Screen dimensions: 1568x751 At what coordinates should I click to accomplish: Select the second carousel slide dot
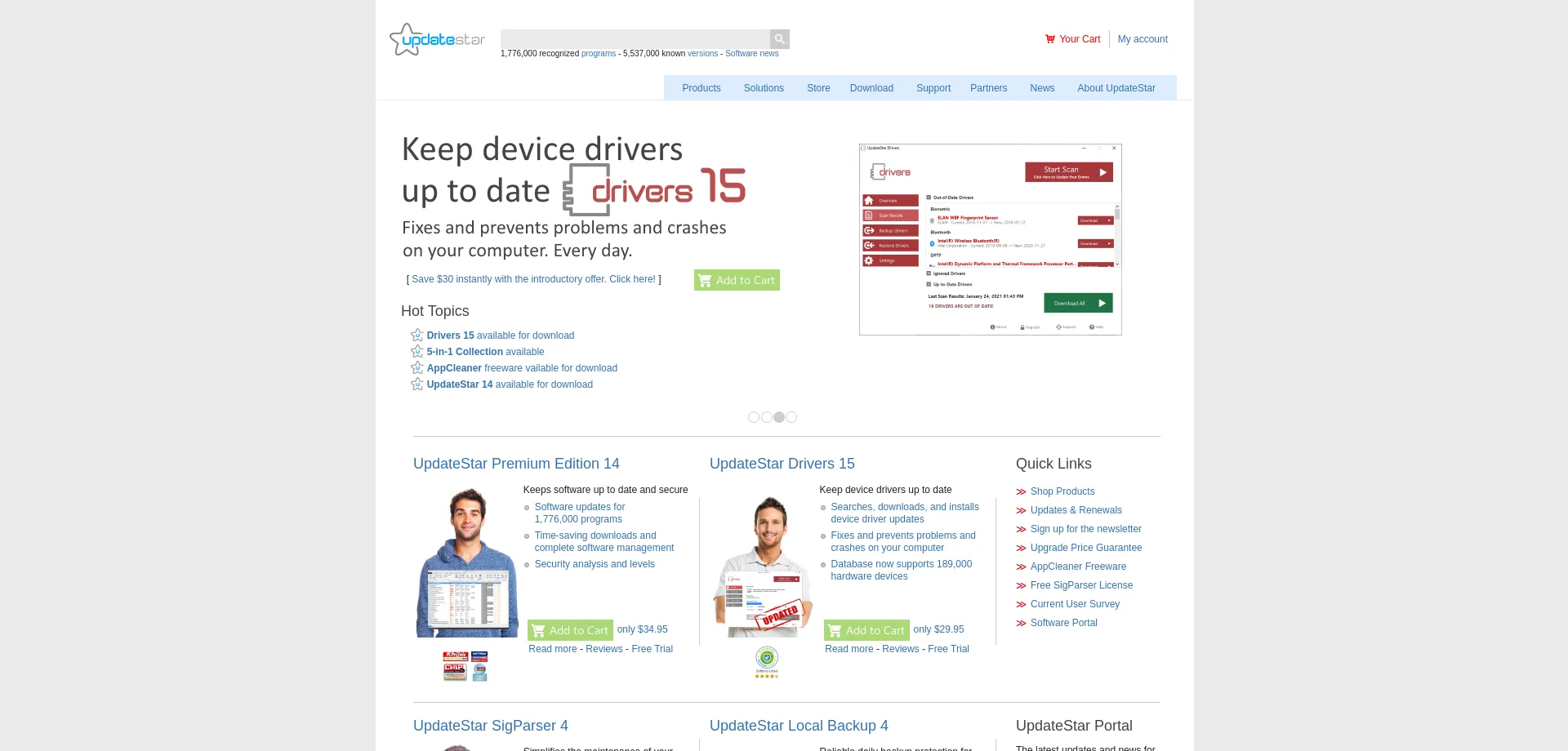pyautogui.click(x=767, y=417)
